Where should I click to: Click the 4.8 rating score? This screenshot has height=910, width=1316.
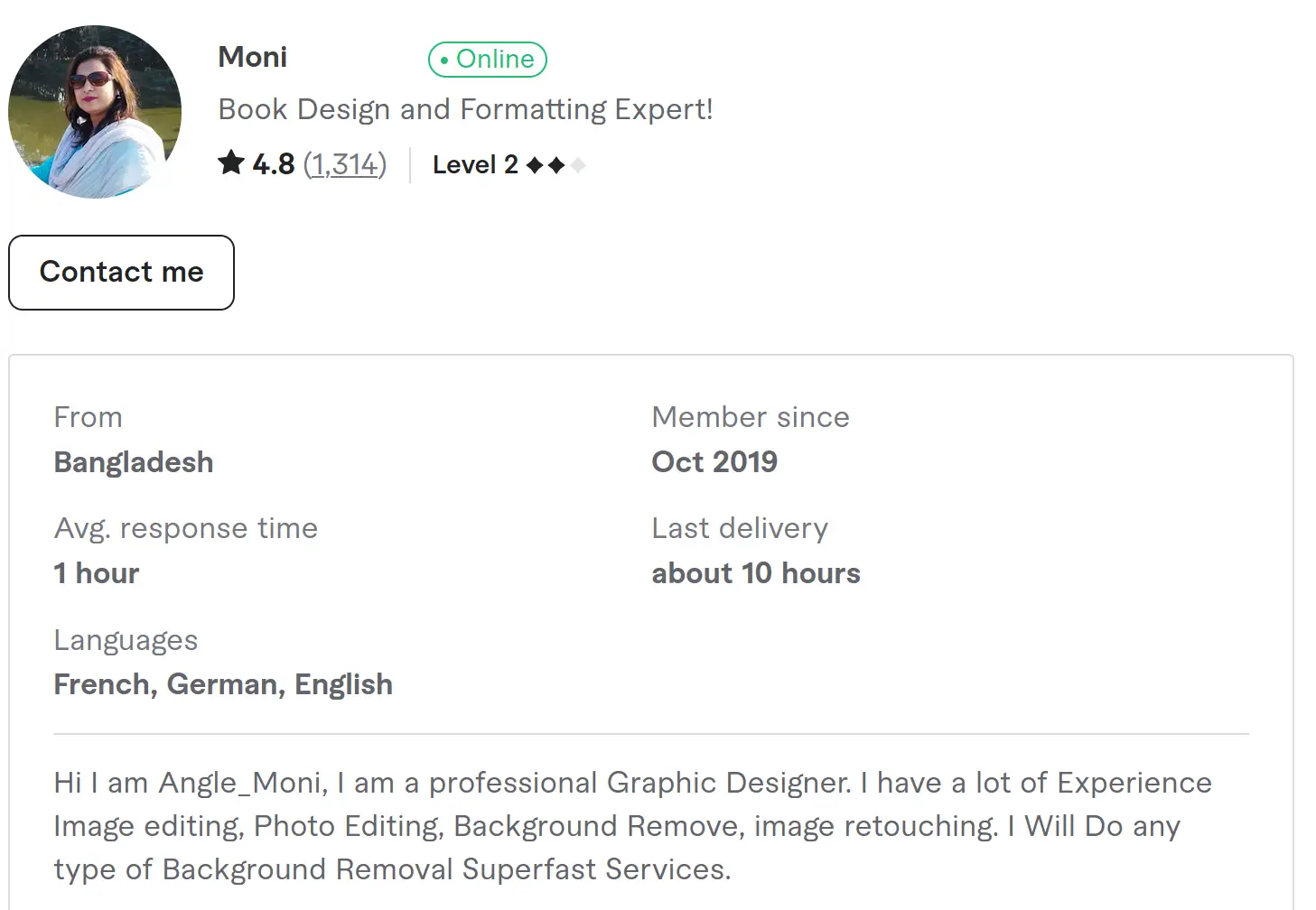[x=274, y=164]
